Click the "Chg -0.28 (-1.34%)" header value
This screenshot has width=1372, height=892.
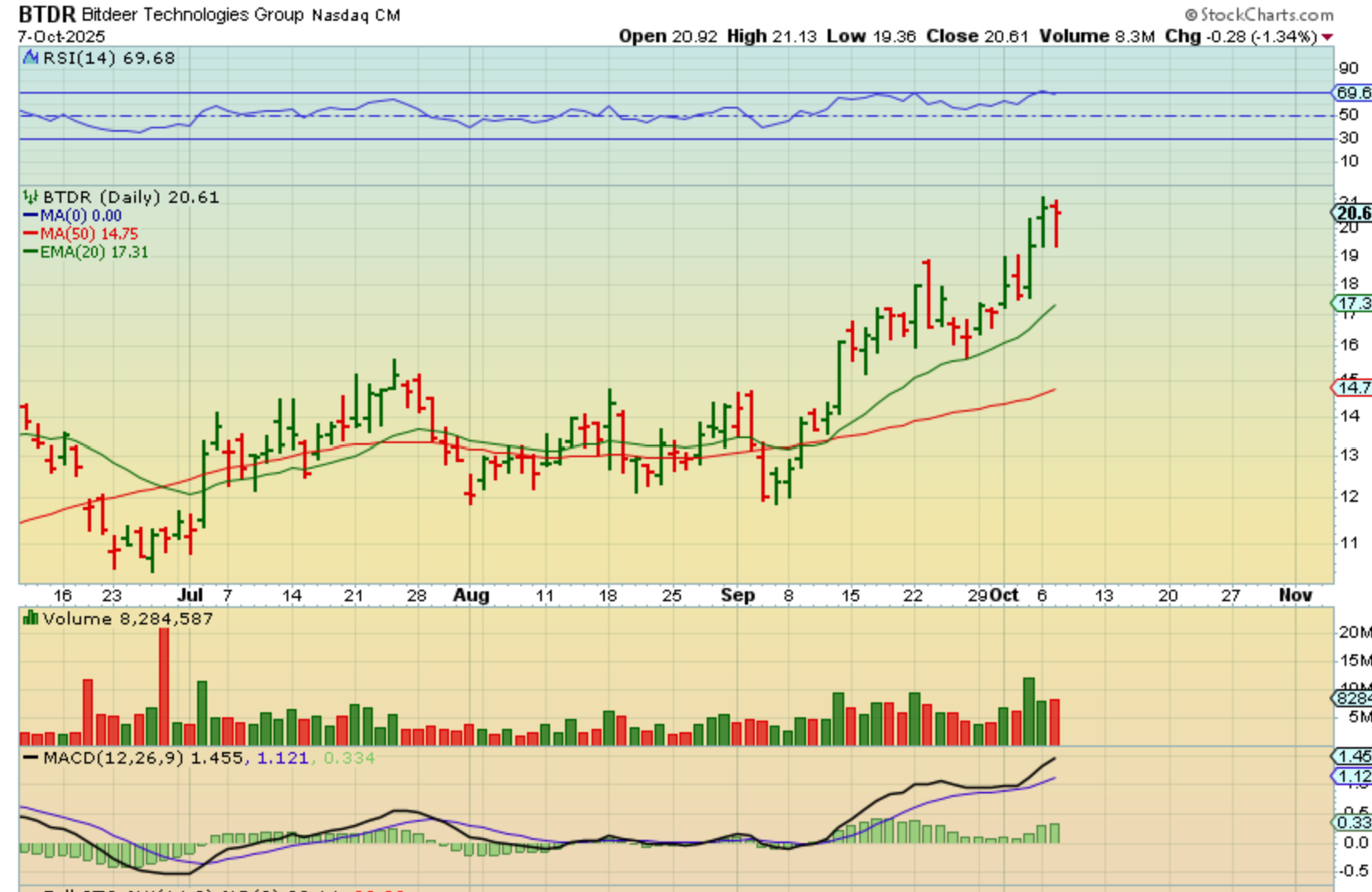[1241, 36]
